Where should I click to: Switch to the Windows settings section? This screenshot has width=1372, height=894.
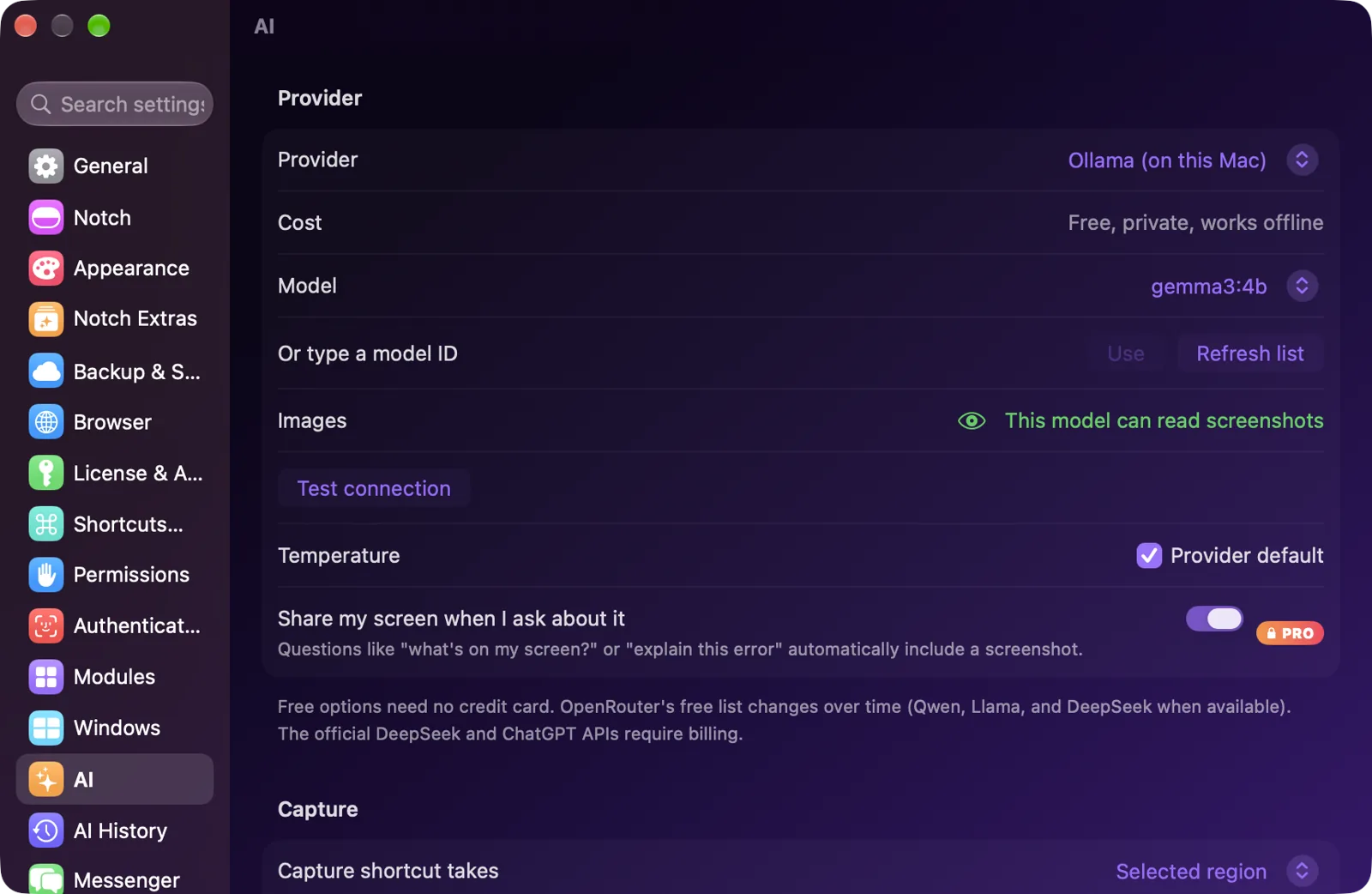pyautogui.click(x=115, y=728)
